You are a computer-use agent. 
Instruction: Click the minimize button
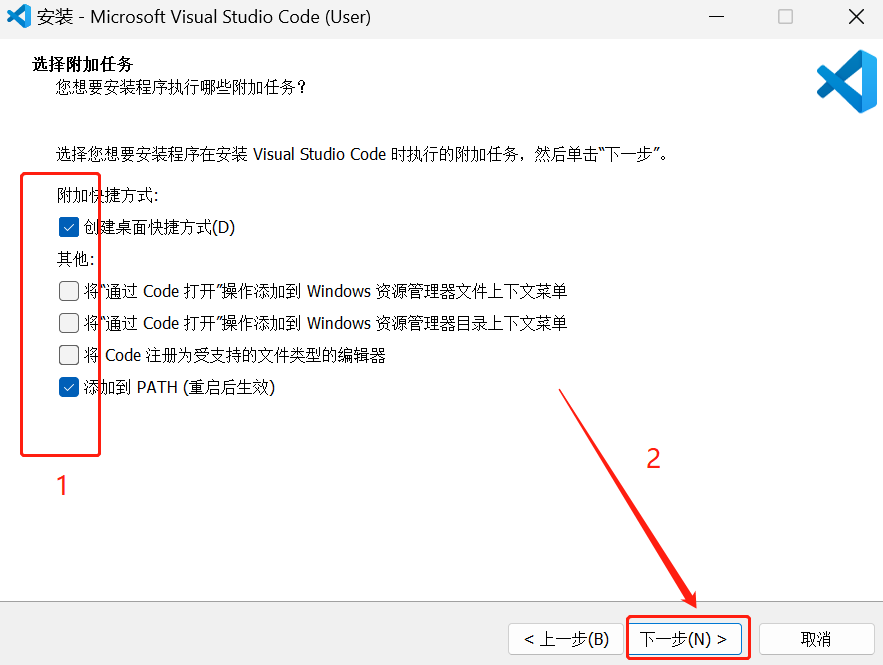pos(717,16)
